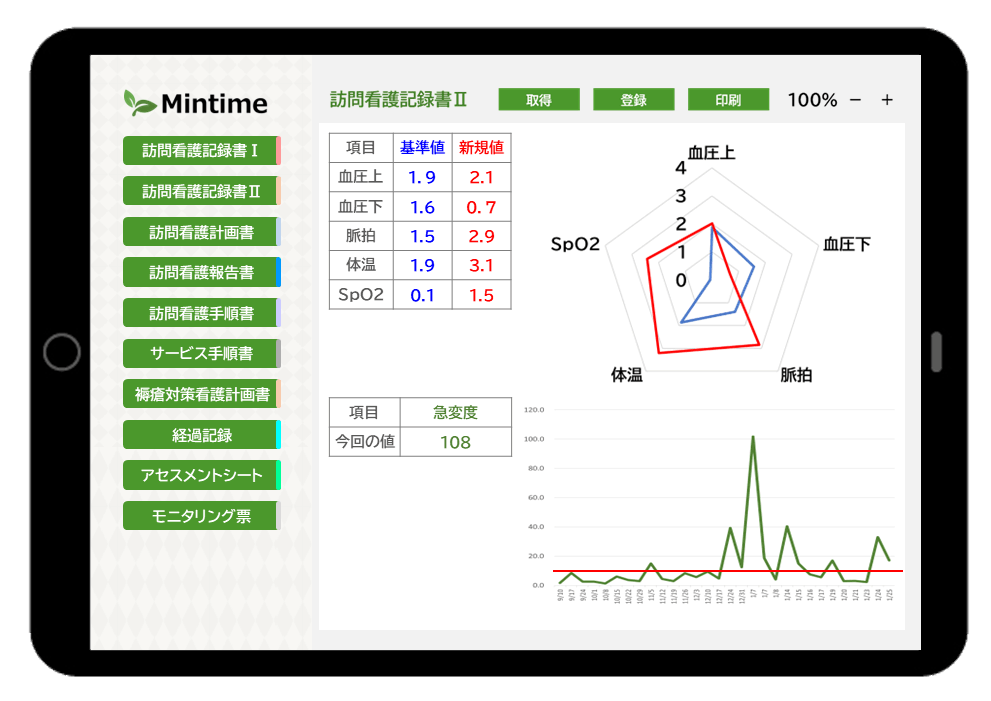This screenshot has width=991, height=701.
Task: Open 褥瘡対策看護計画書
Action: click(x=200, y=394)
